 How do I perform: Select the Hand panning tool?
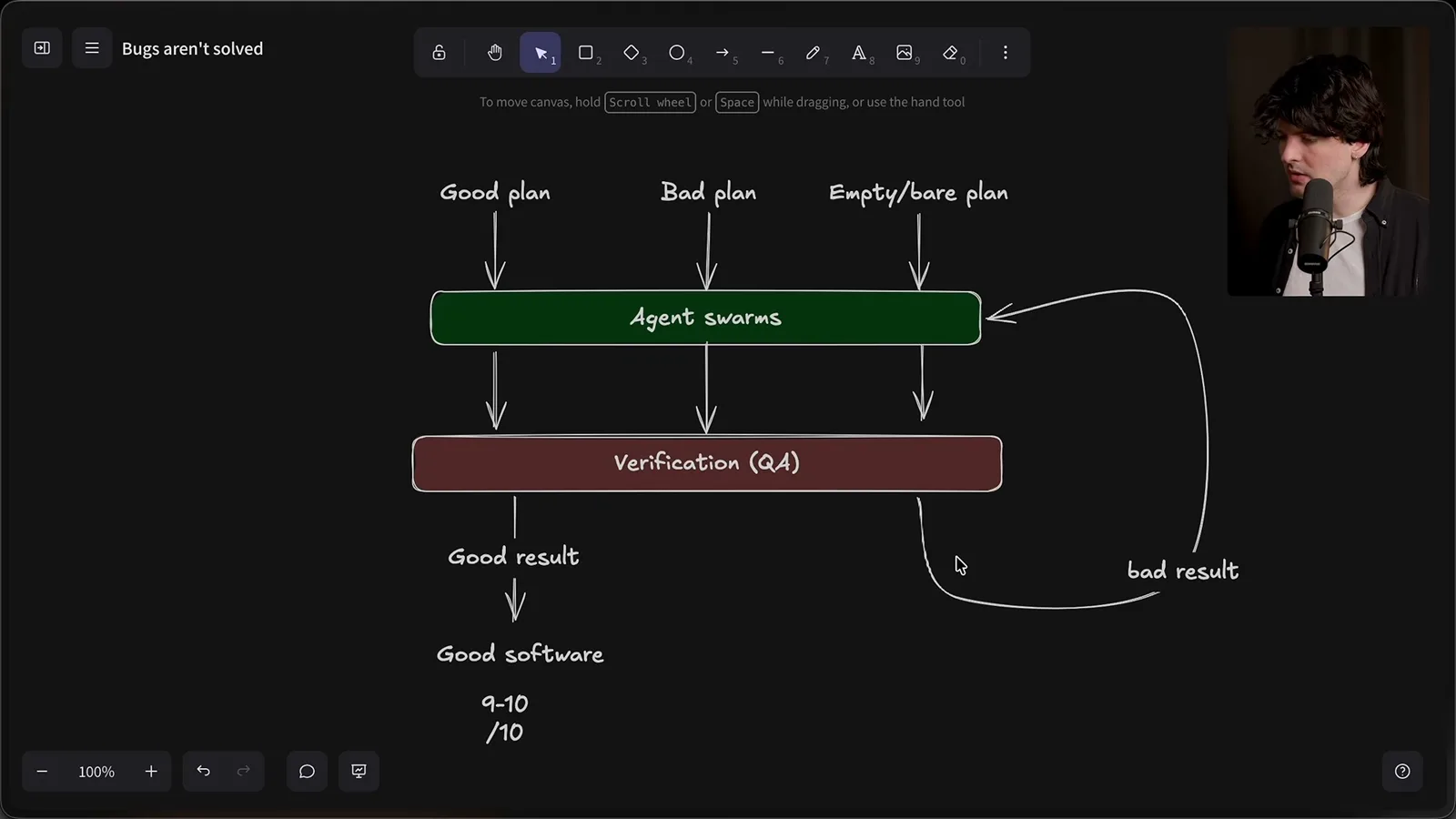(495, 53)
